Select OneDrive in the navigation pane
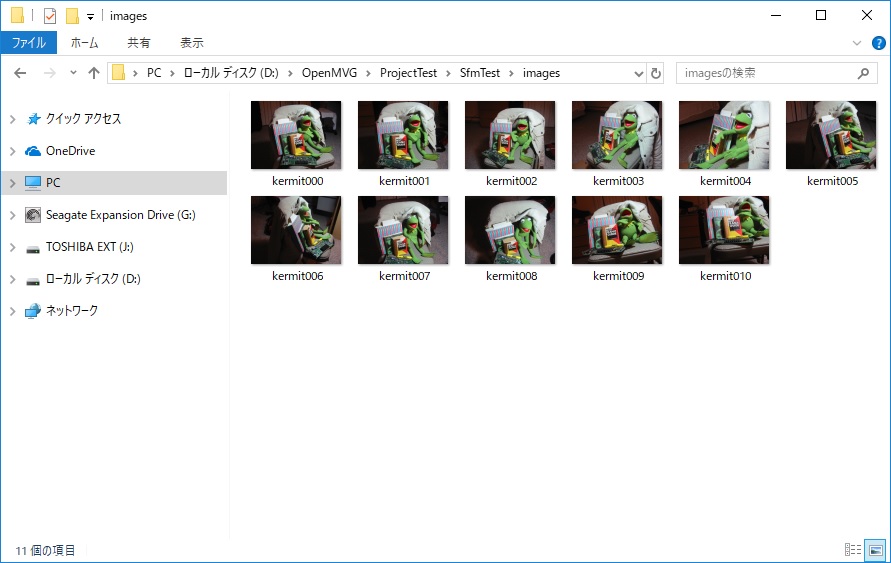 tap(70, 151)
